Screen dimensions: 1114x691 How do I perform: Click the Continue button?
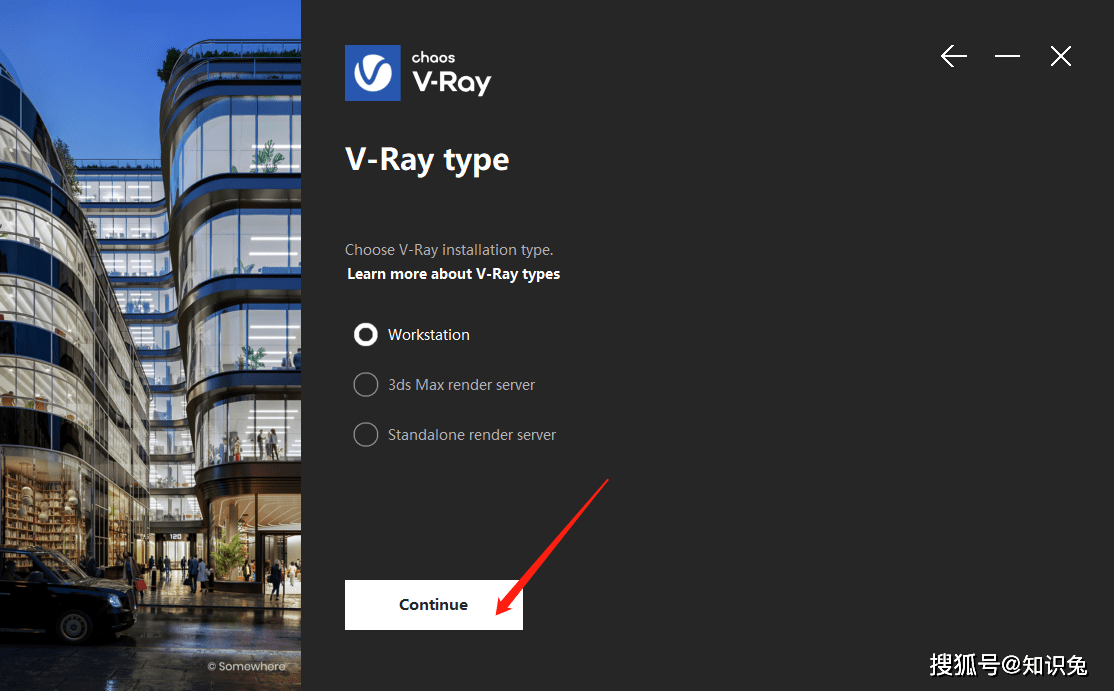tap(434, 604)
